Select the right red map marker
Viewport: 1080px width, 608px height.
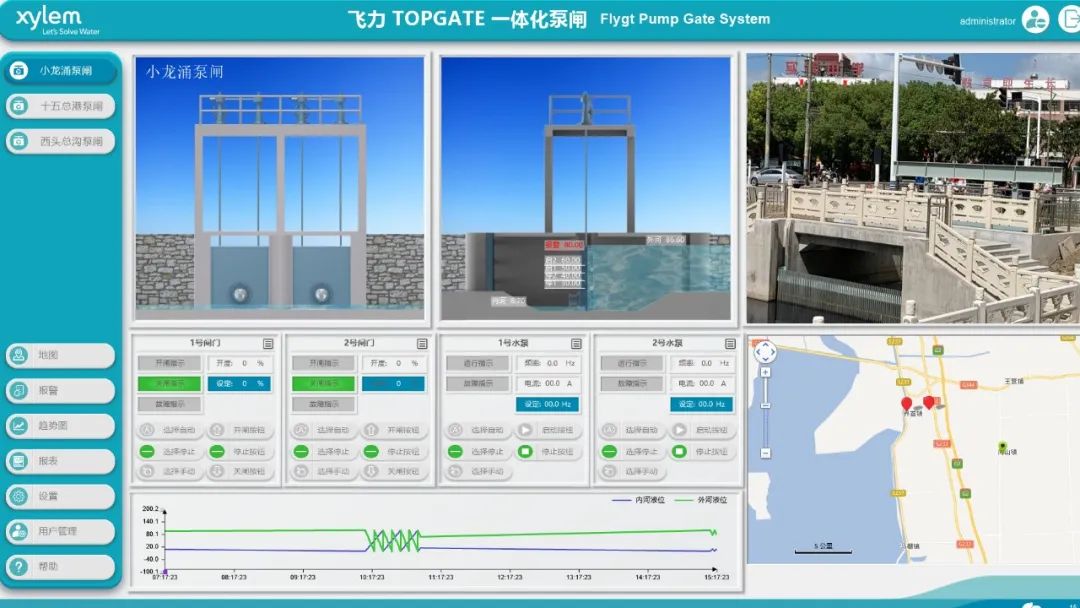(x=928, y=401)
